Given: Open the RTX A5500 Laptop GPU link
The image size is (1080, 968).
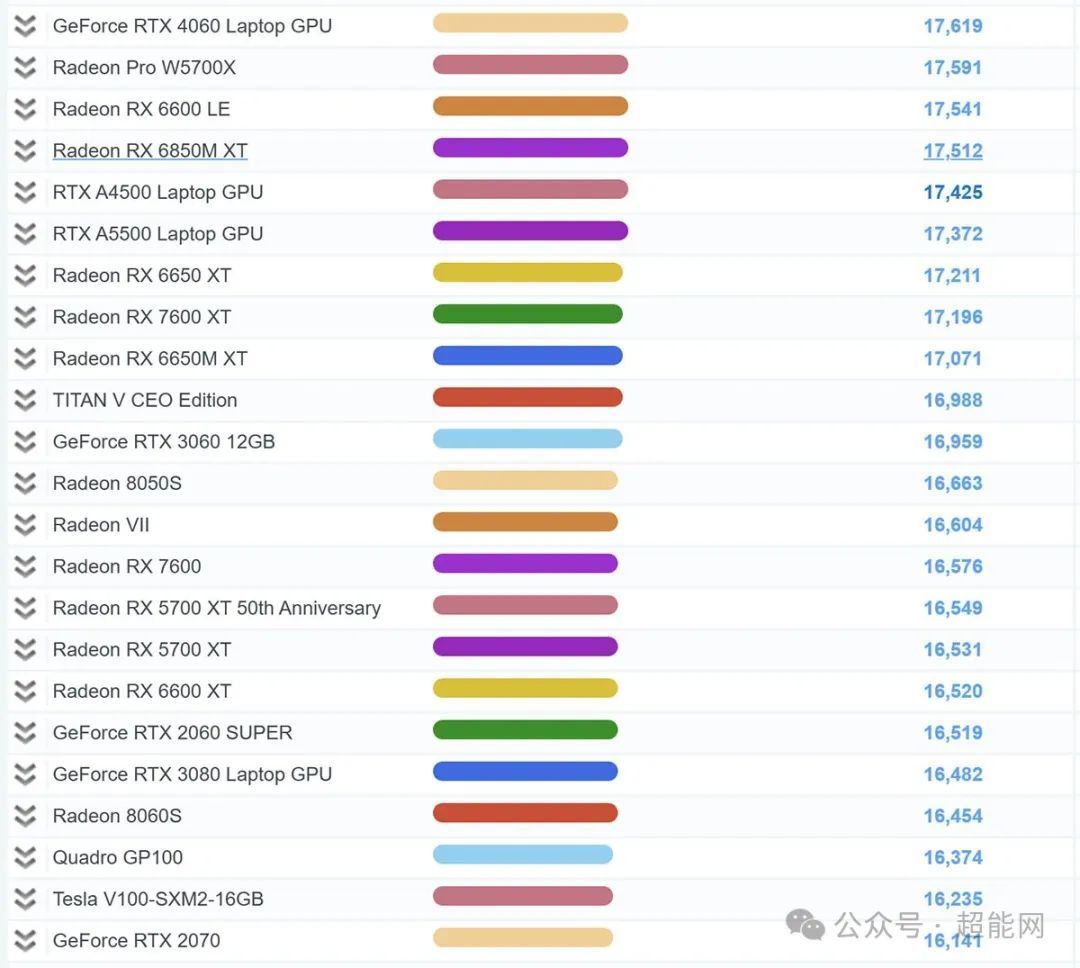Looking at the screenshot, I should (x=158, y=234).
